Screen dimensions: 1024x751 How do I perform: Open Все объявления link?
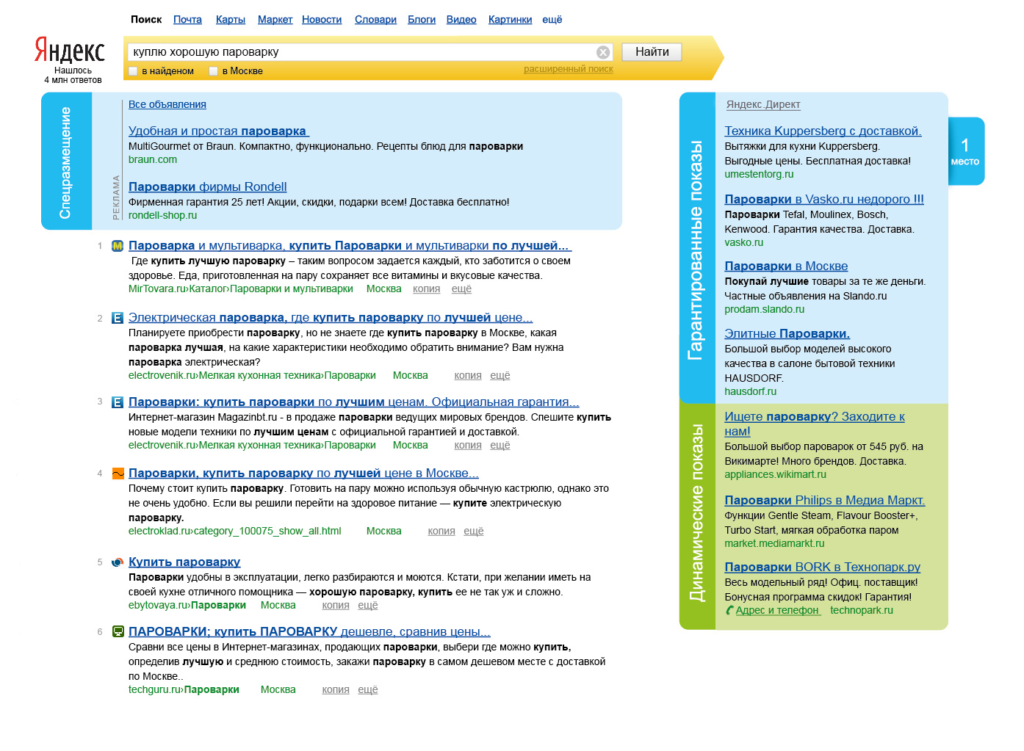pos(167,104)
